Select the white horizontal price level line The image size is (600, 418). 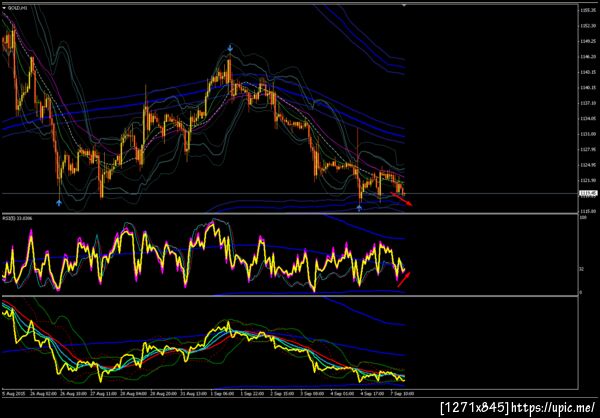(289, 193)
